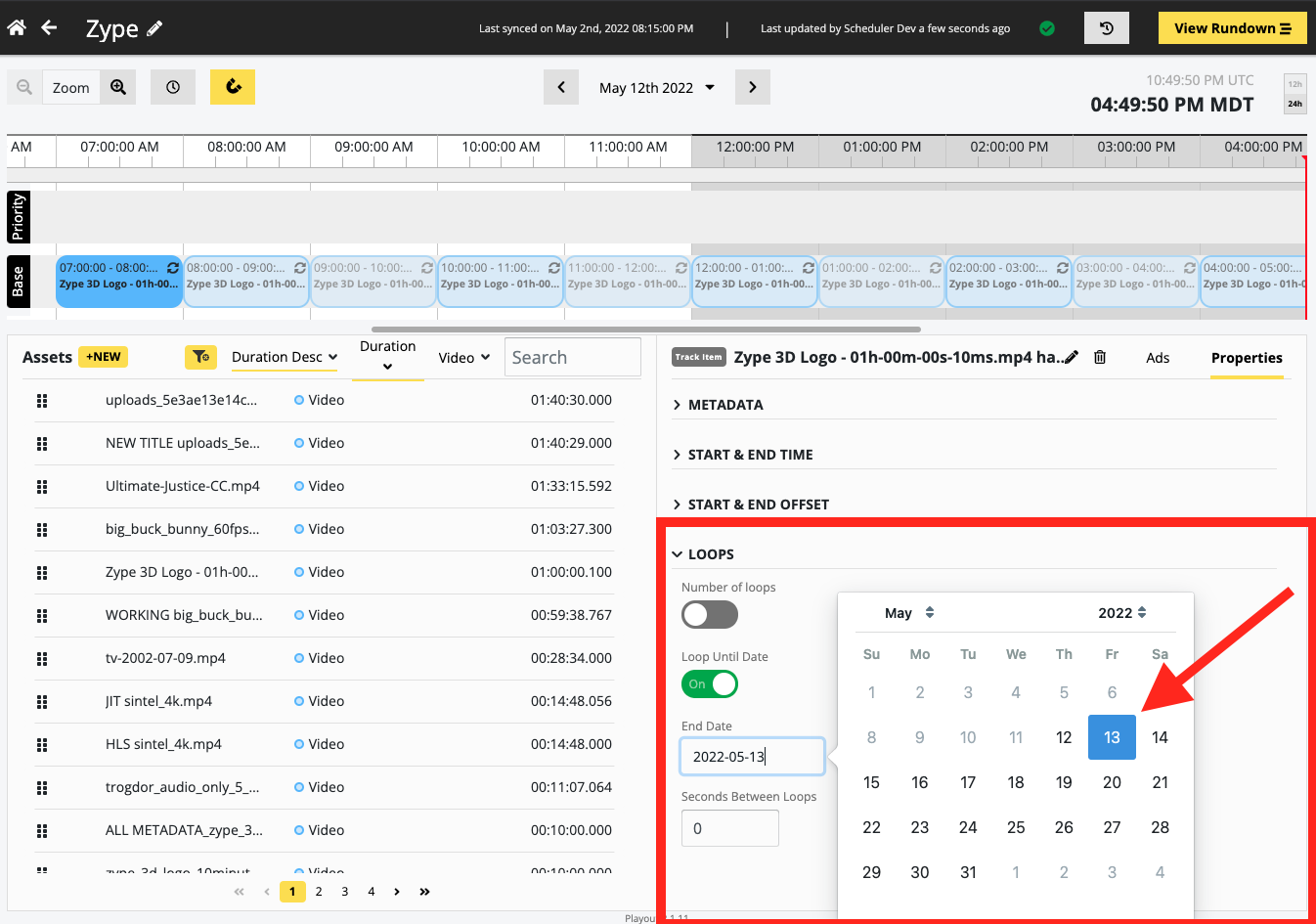The width and height of the screenshot is (1316, 924).
Task: Select asset HLS sintel_4k.mp4
Action: click(163, 744)
